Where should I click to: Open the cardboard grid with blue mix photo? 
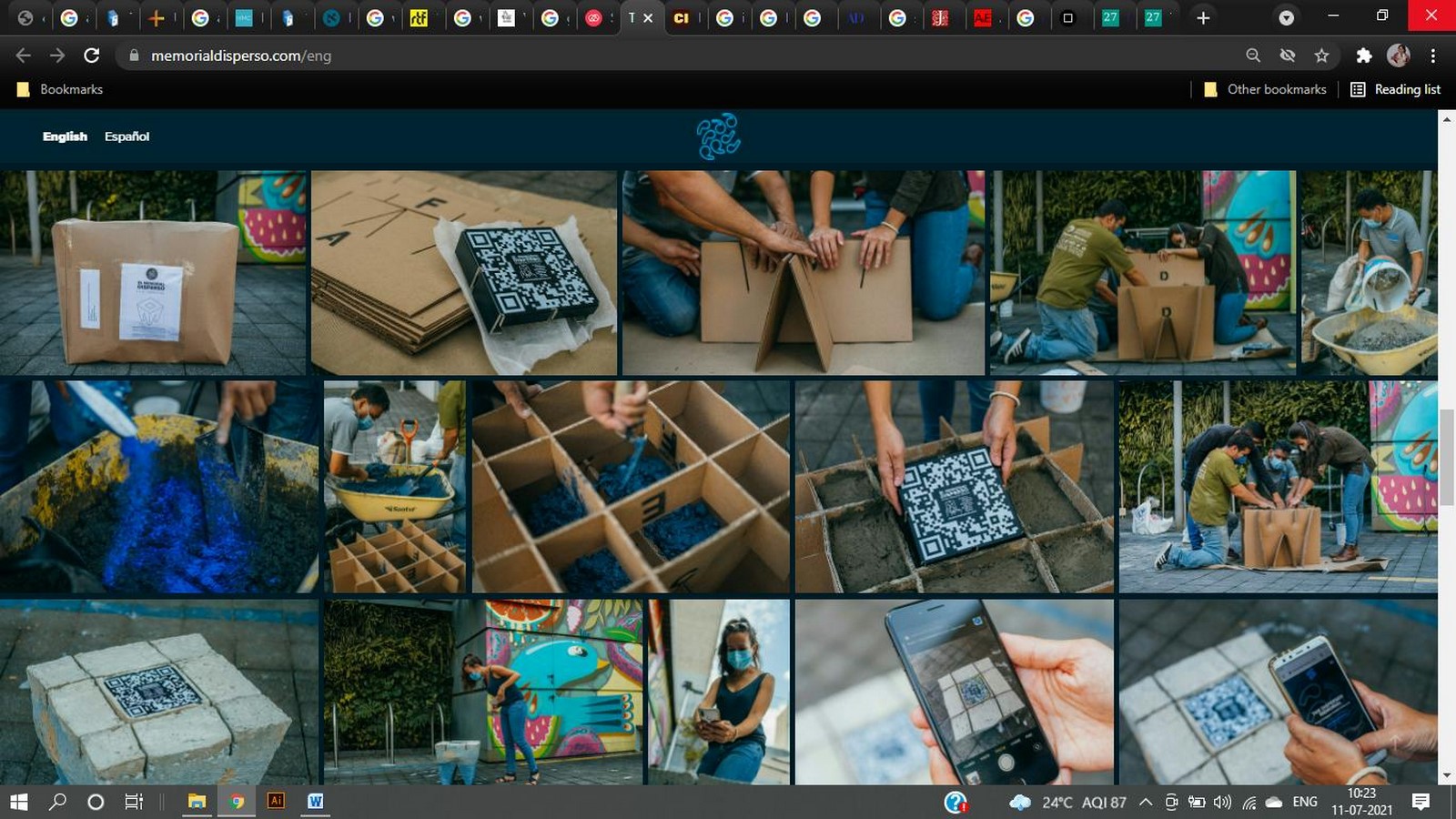point(631,487)
